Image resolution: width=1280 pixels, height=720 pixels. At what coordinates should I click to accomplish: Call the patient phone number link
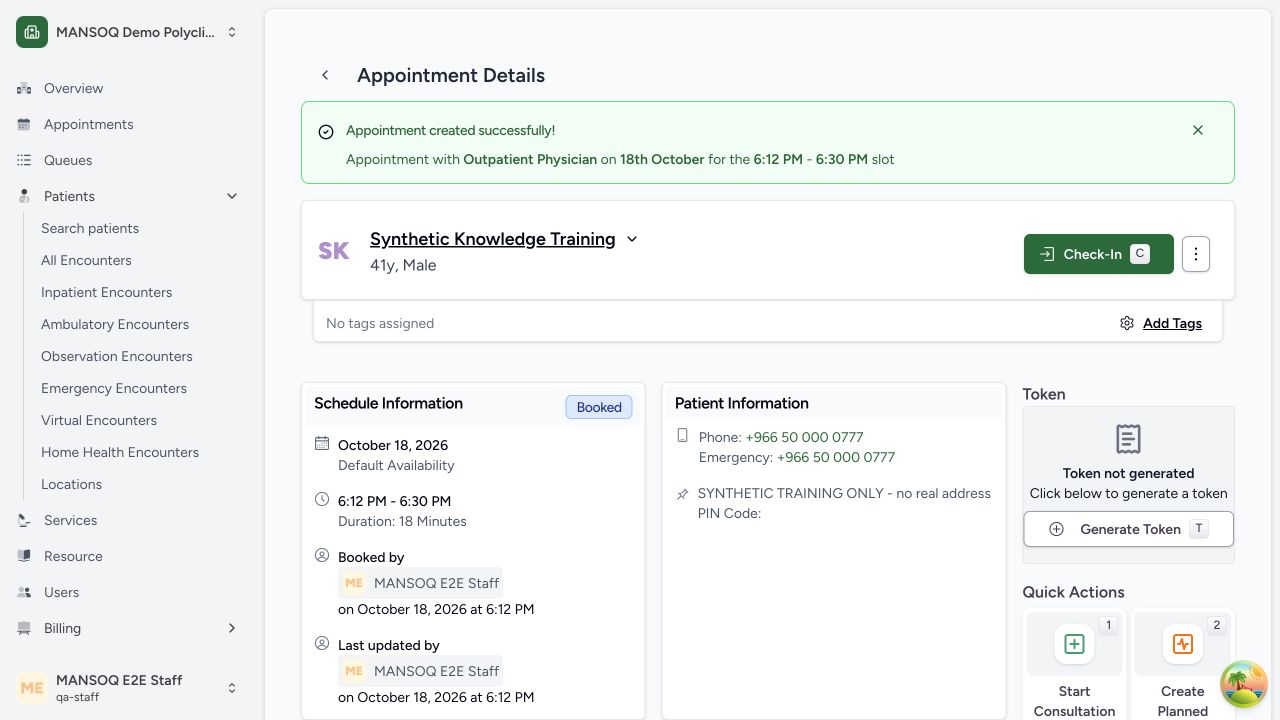[804, 437]
